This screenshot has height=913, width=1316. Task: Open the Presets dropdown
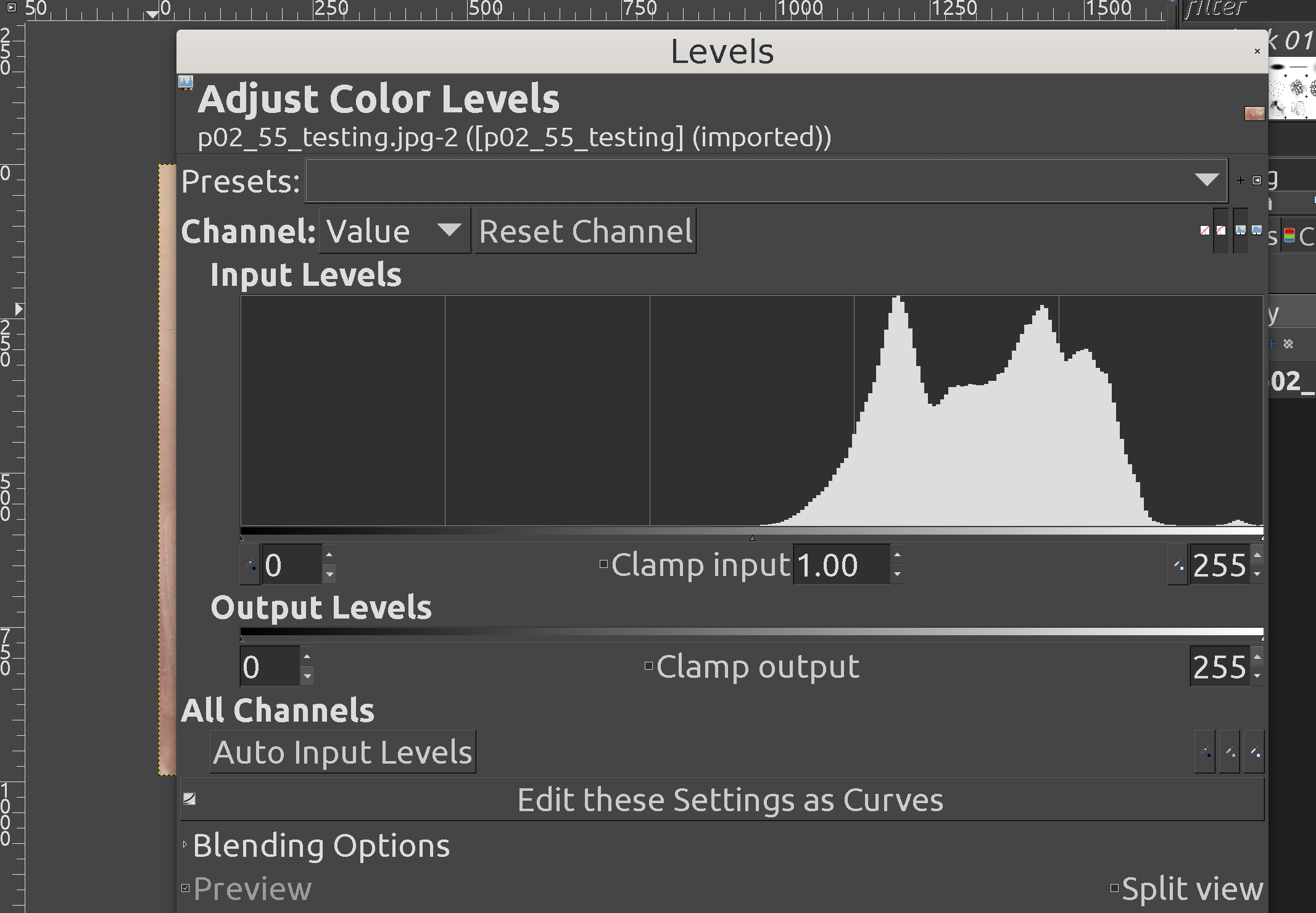tap(766, 180)
